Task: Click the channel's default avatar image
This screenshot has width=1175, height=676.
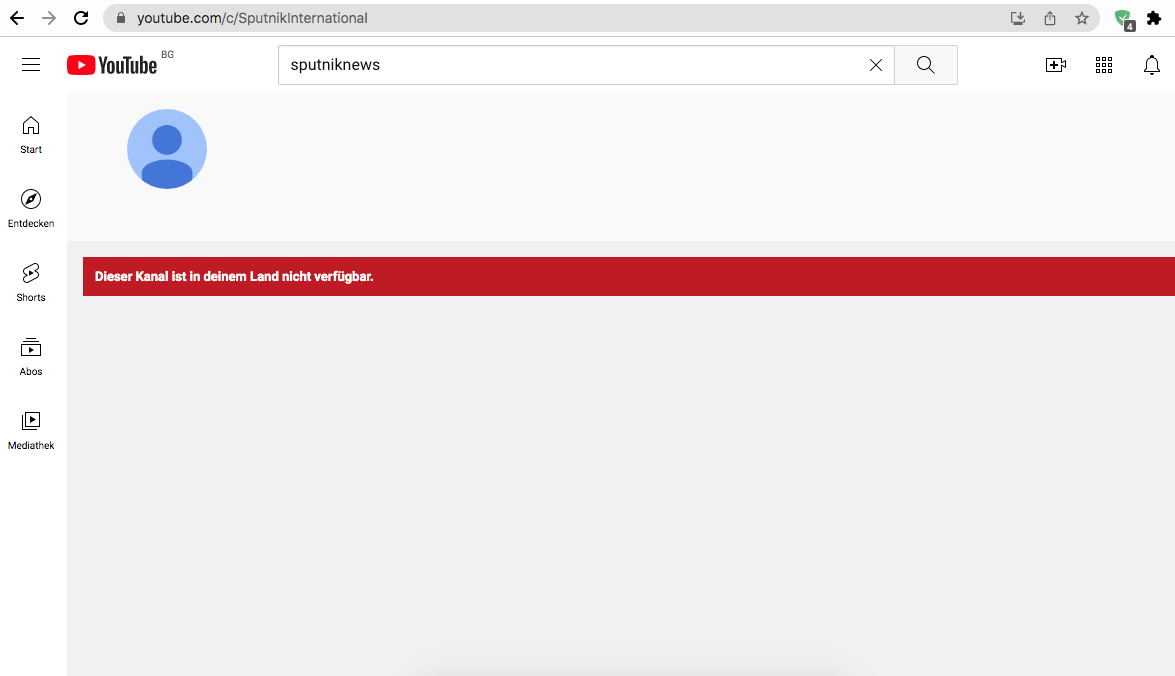Action: pyautogui.click(x=167, y=149)
